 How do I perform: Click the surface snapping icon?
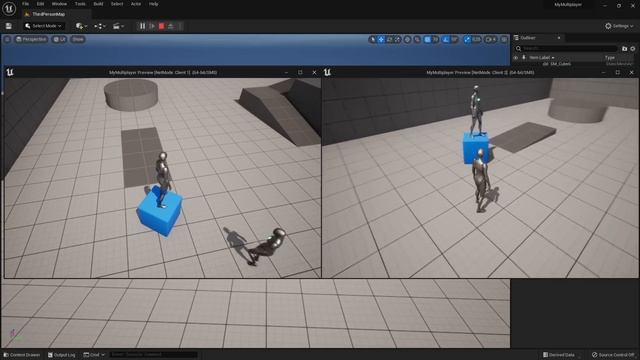point(417,40)
